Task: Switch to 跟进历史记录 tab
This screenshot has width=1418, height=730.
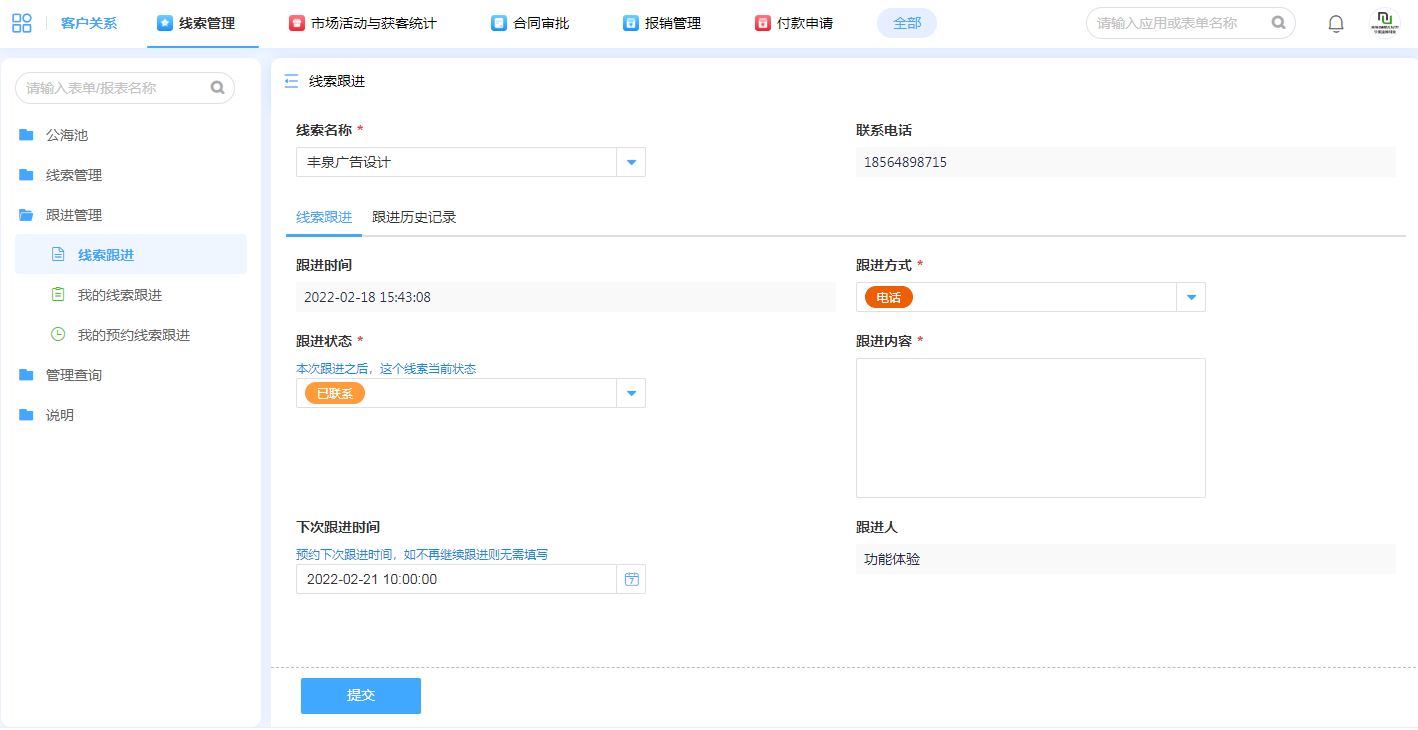Action: point(414,217)
